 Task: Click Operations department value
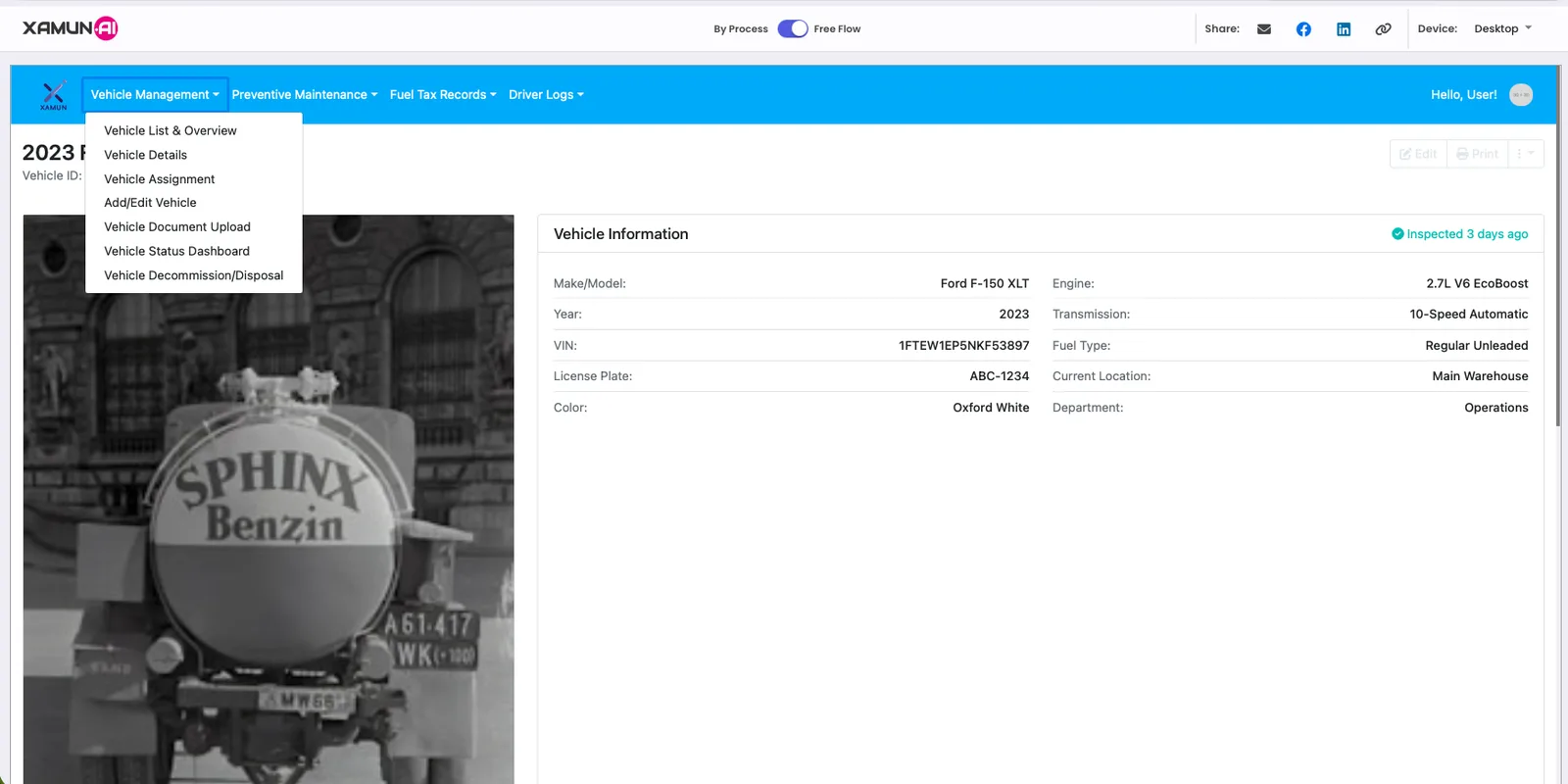(x=1495, y=408)
